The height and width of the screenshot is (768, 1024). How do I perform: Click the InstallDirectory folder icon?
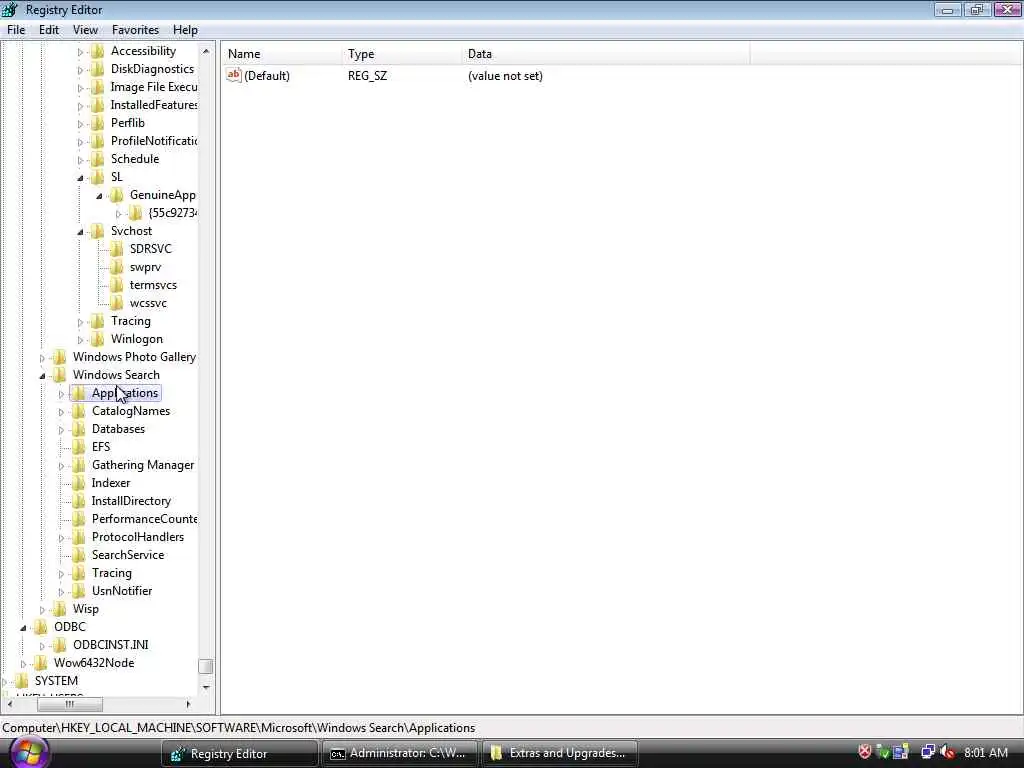click(x=78, y=501)
